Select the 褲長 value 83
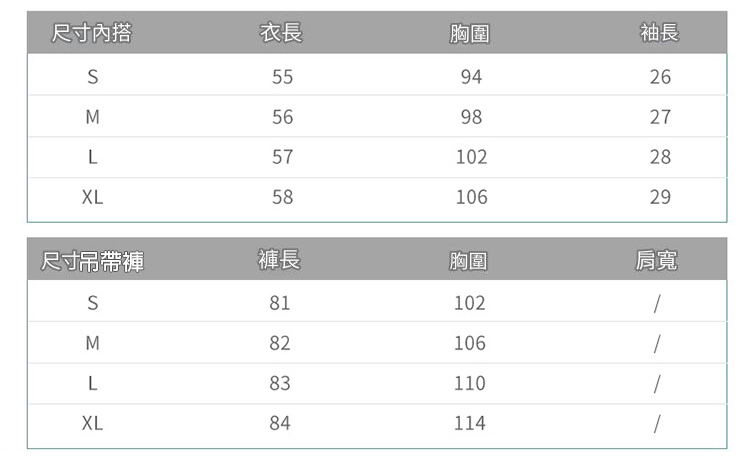Screen dimensions: 750x463 tap(280, 383)
